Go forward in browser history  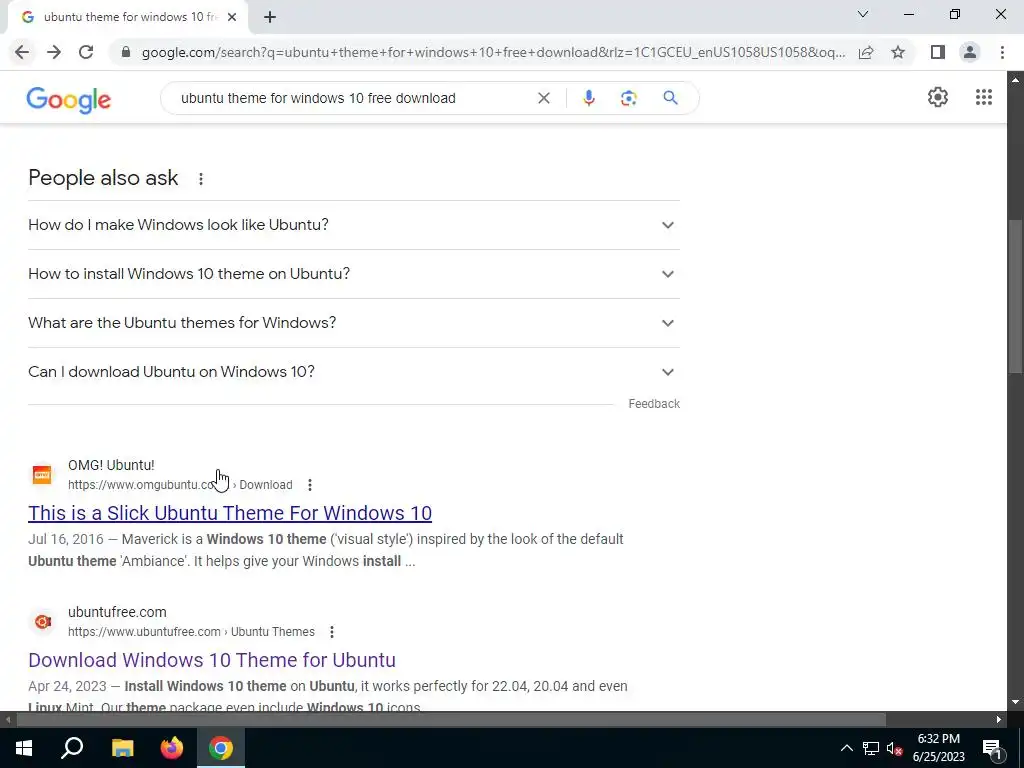point(54,52)
